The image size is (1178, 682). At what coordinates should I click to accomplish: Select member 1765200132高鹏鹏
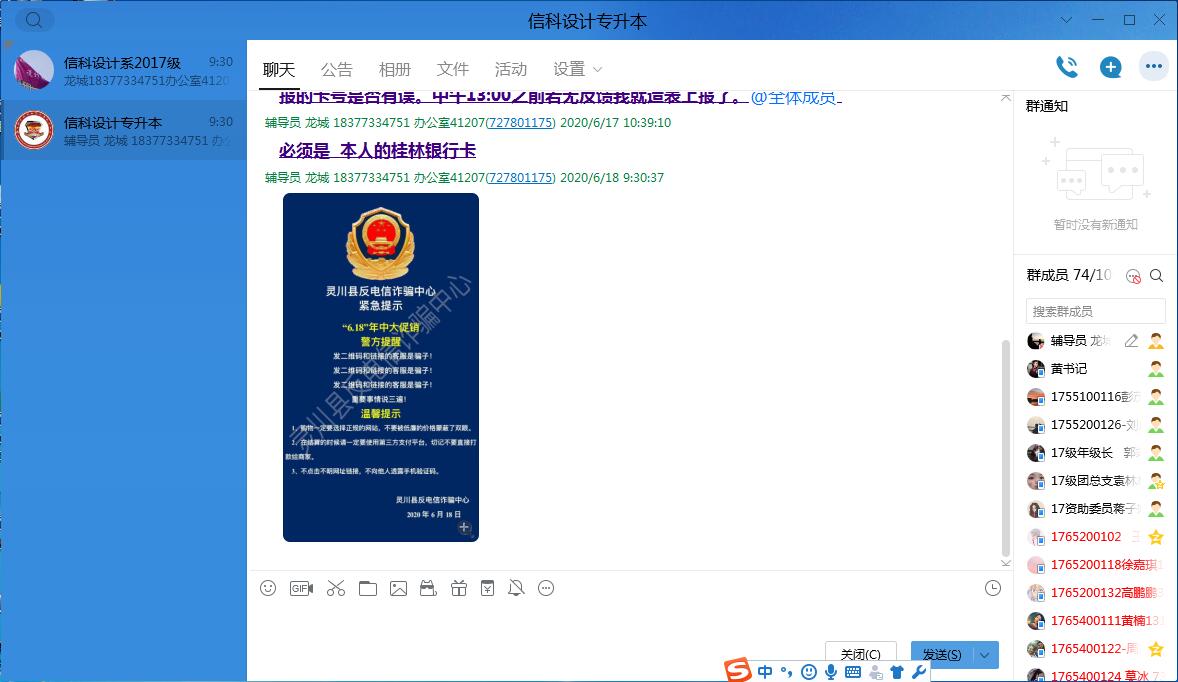coord(1095,593)
